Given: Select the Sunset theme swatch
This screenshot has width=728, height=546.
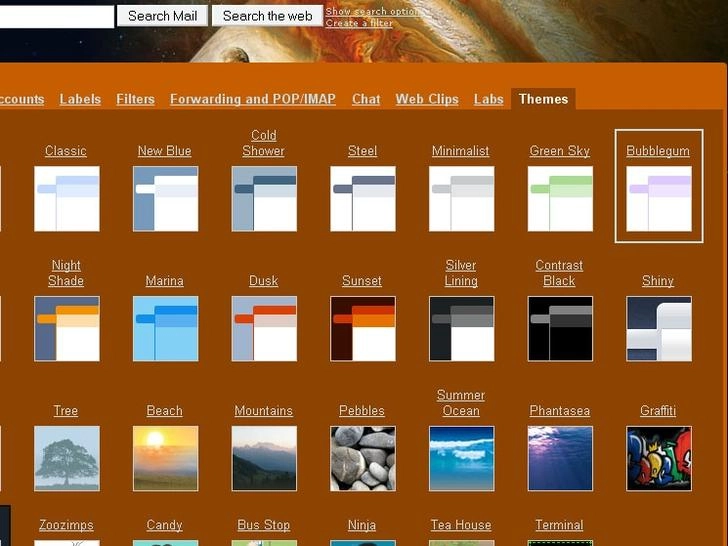Looking at the screenshot, I should (363, 329).
